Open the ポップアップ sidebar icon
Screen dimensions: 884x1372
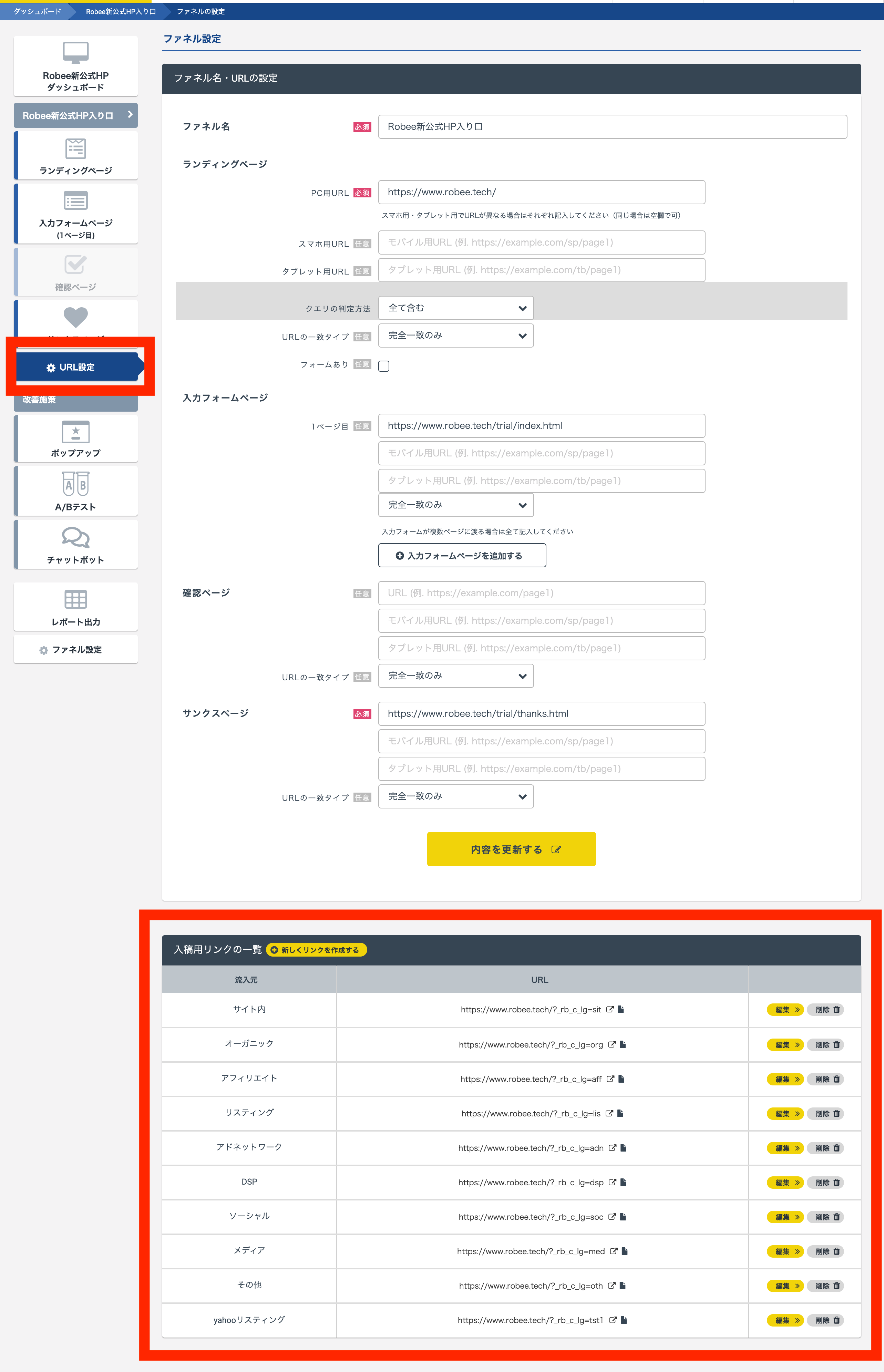(75, 432)
